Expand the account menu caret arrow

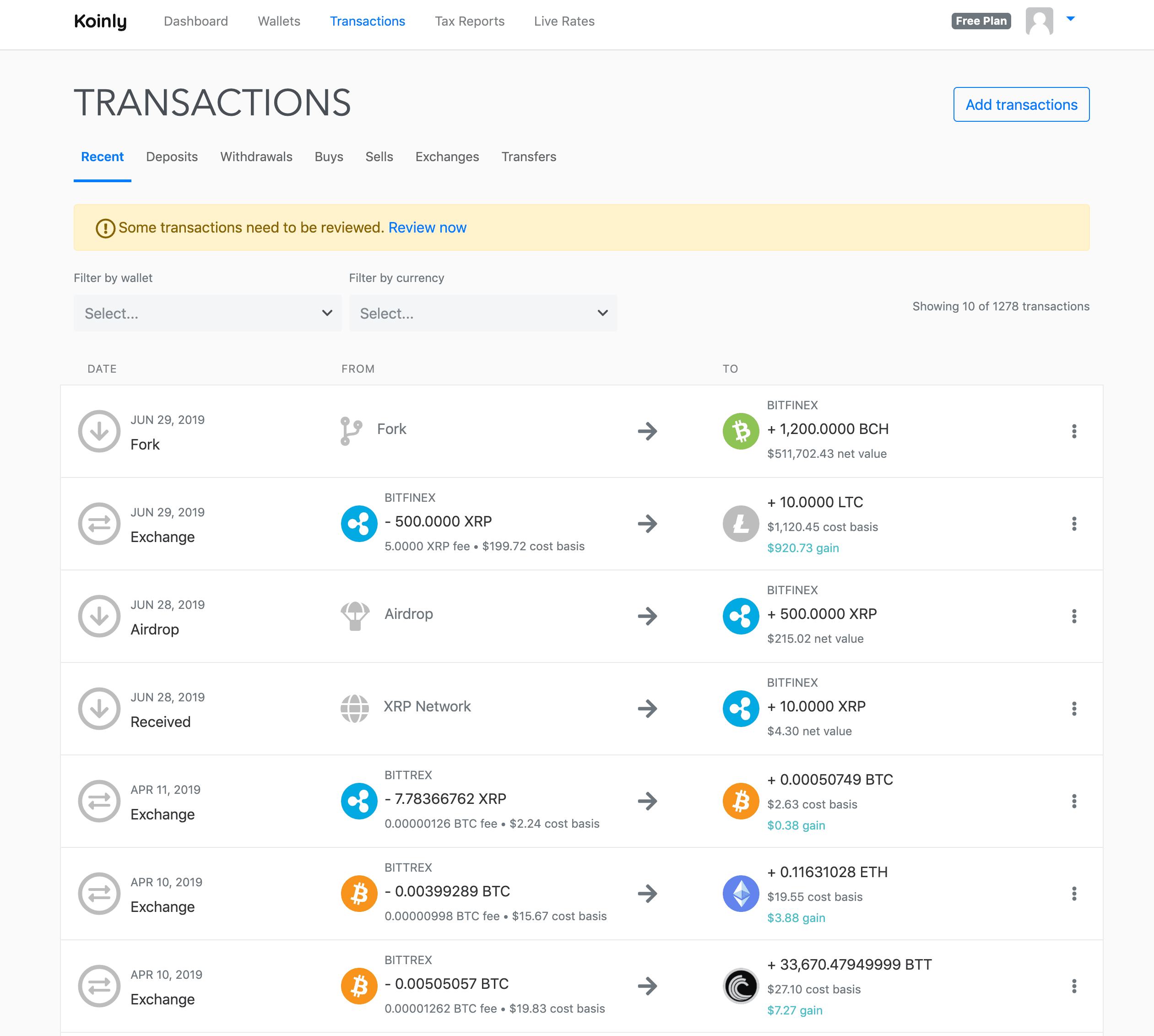[x=1070, y=19]
